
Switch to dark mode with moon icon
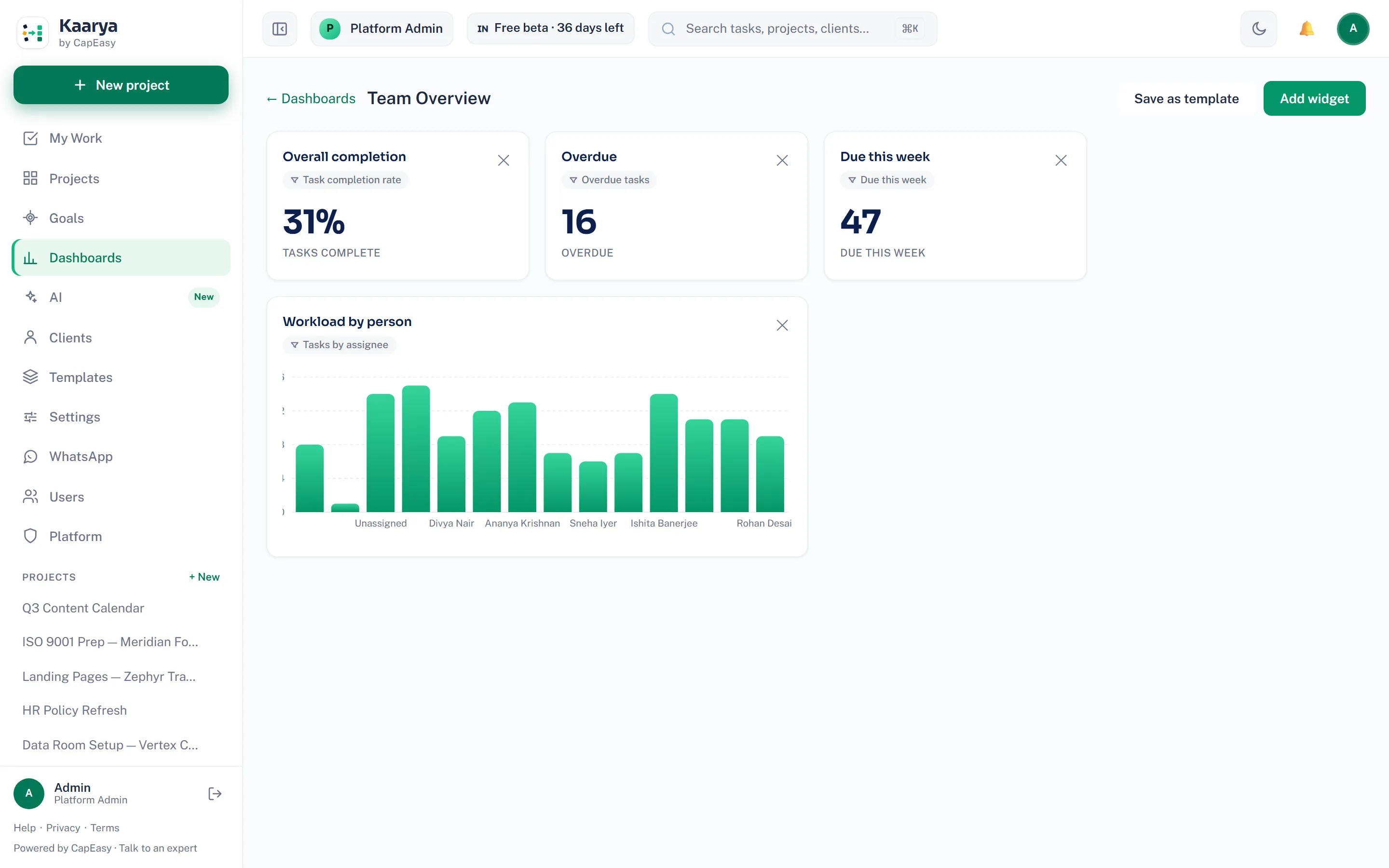point(1258,29)
